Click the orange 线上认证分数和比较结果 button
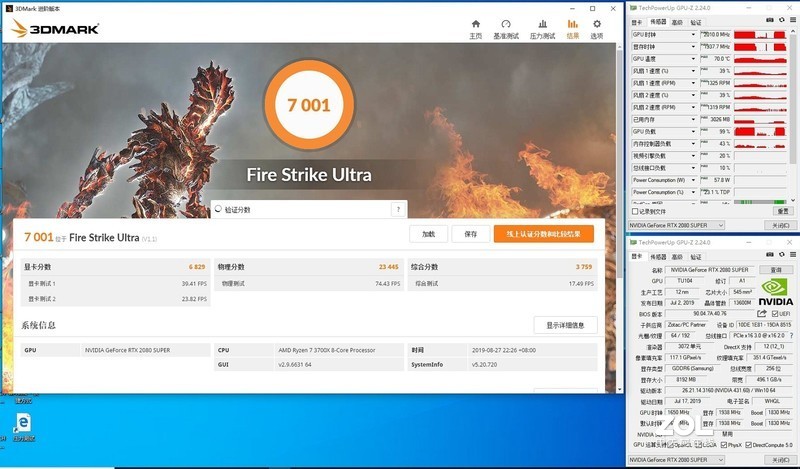Image resolution: width=800 pixels, height=469 pixels. pyautogui.click(x=543, y=234)
